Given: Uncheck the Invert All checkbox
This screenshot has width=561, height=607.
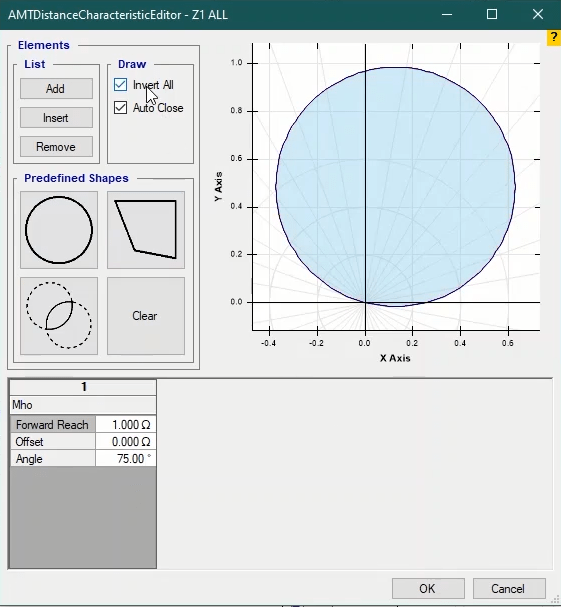Looking at the screenshot, I should pos(120,85).
